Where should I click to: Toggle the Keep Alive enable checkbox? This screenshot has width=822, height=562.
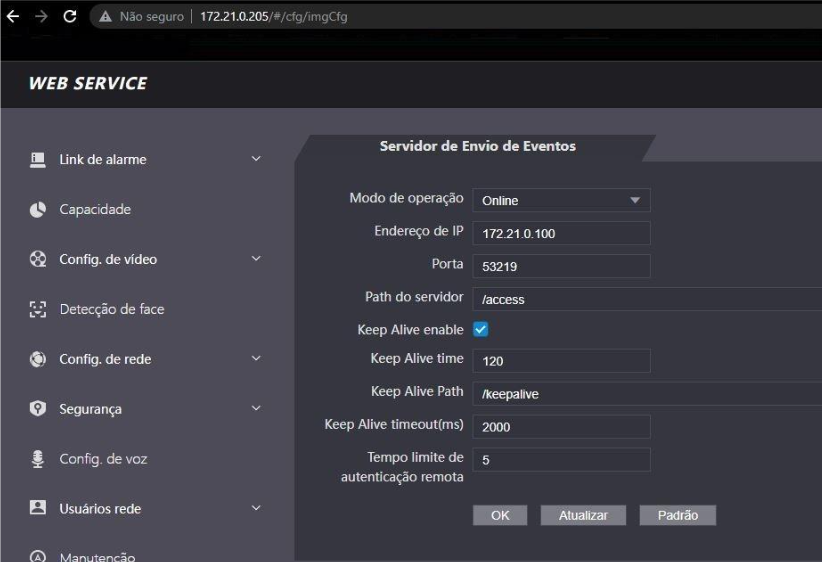tap(480, 329)
